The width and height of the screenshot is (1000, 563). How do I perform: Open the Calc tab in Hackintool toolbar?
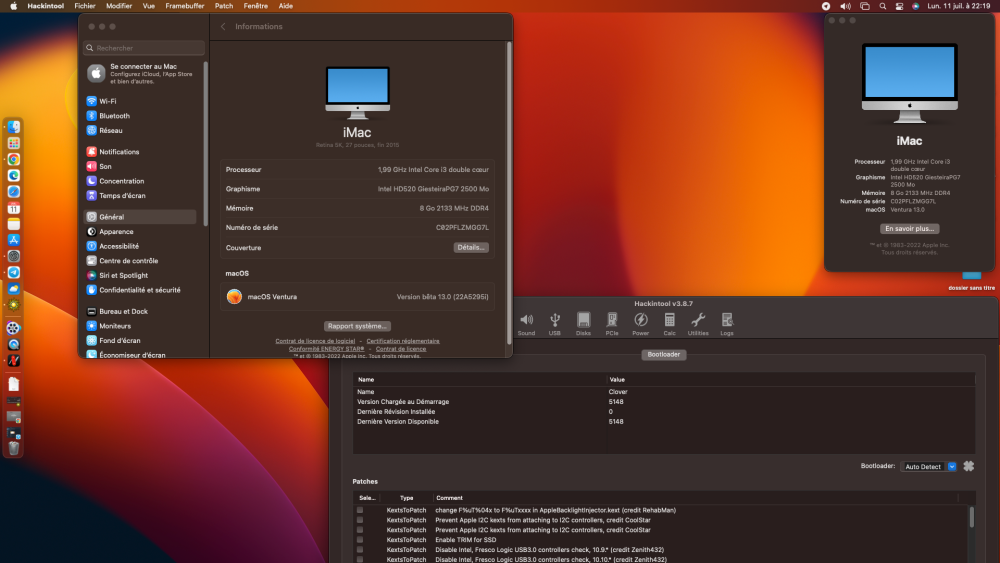click(x=669, y=323)
